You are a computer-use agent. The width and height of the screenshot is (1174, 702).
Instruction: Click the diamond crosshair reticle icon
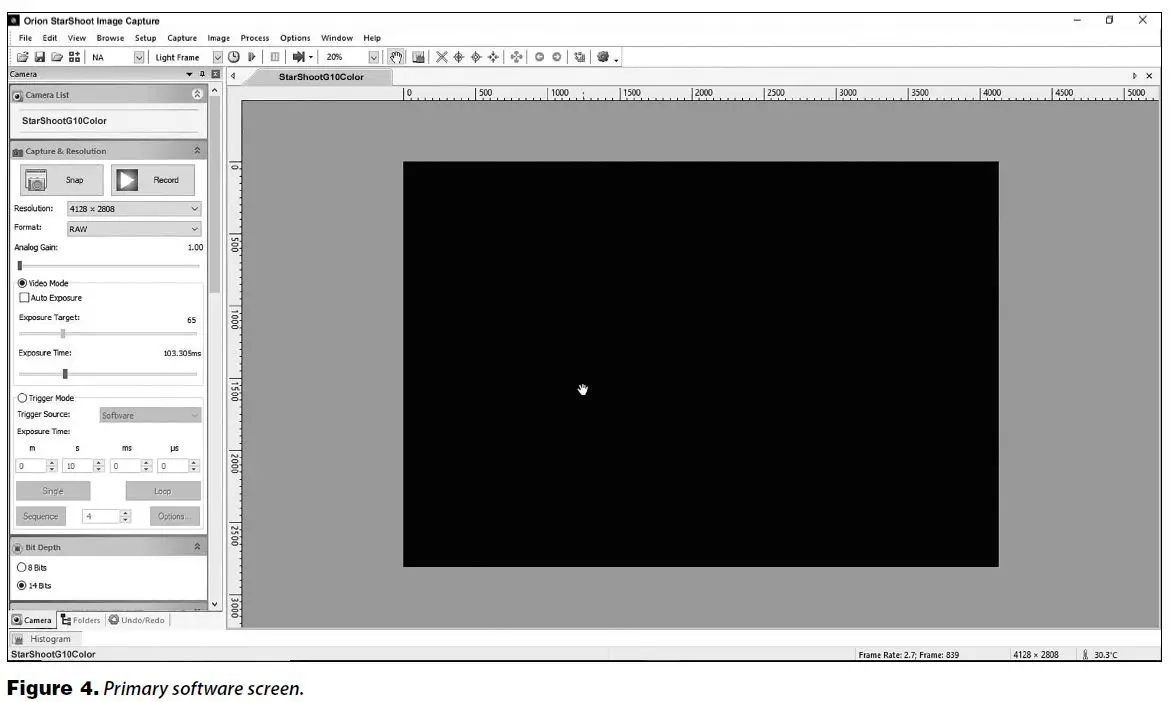coord(476,57)
